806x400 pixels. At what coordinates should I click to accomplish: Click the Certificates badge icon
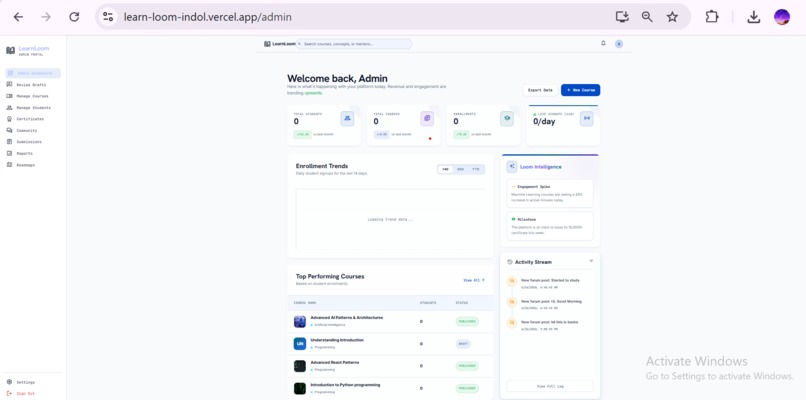pos(9,119)
